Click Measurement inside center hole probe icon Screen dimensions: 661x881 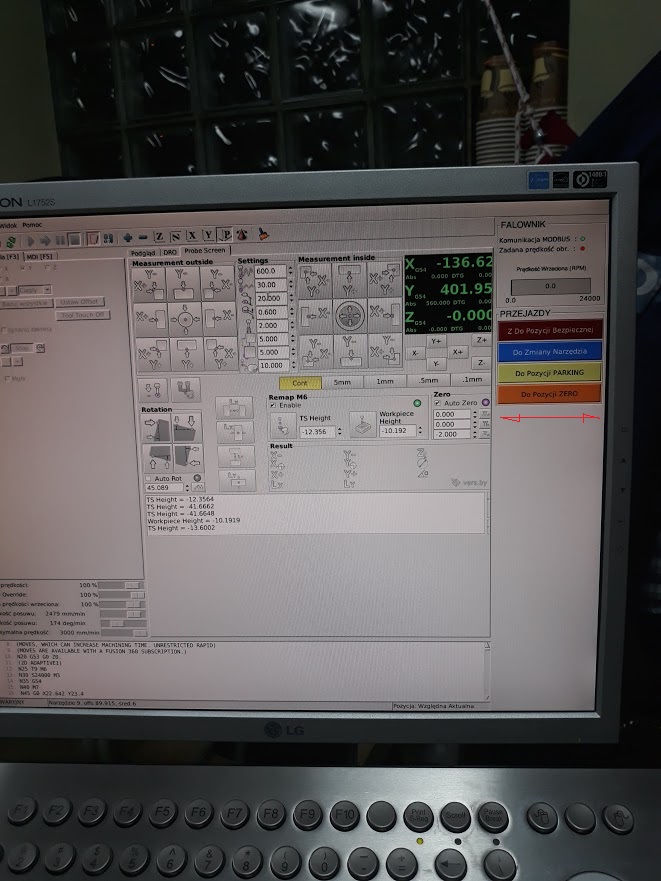click(350, 315)
